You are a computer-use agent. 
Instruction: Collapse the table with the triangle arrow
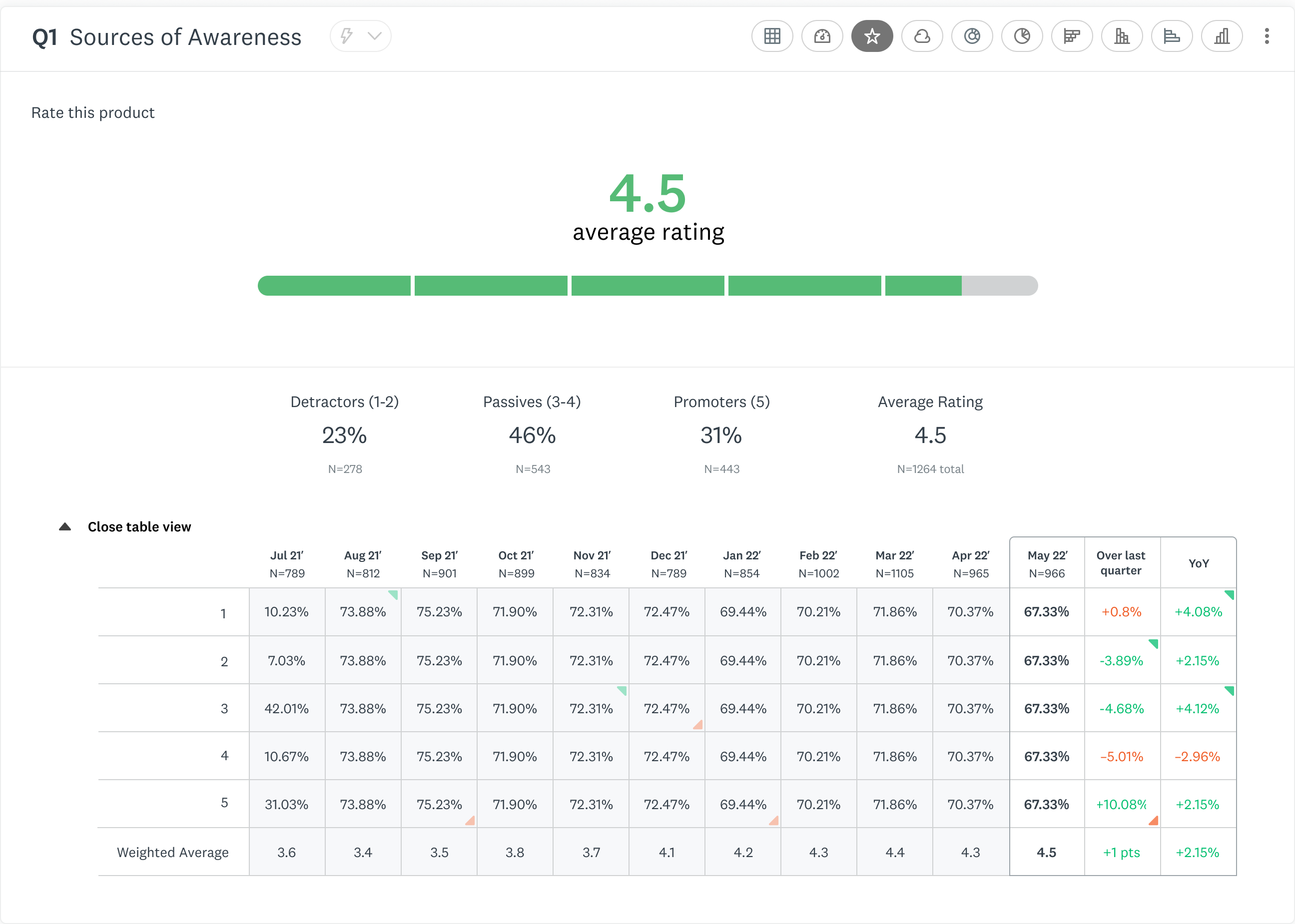click(65, 527)
